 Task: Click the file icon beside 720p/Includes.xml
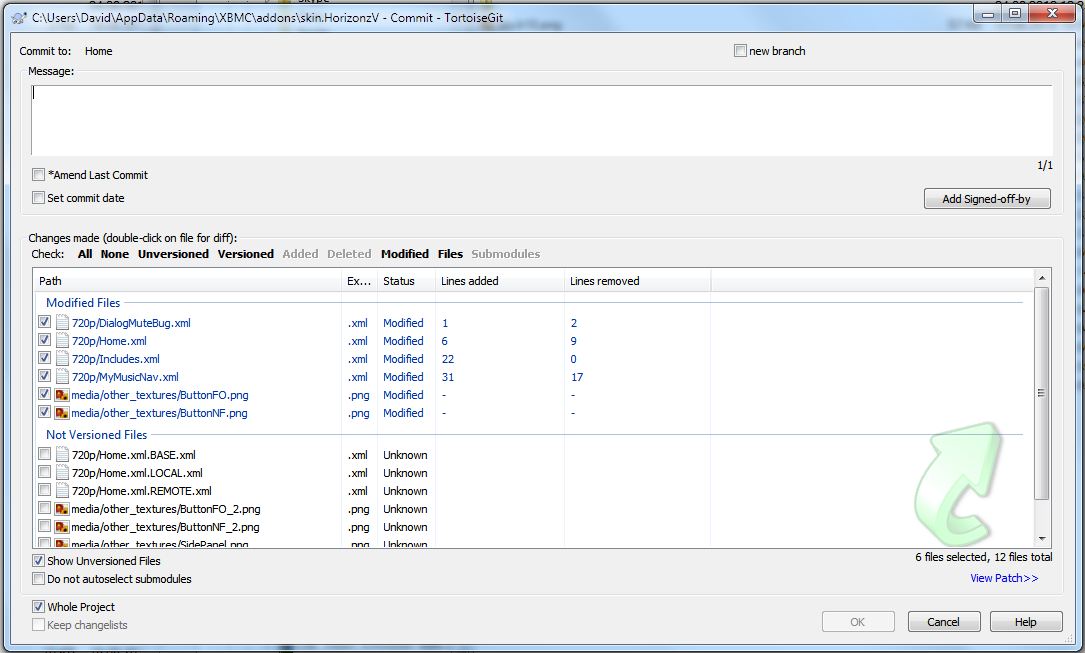click(62, 358)
